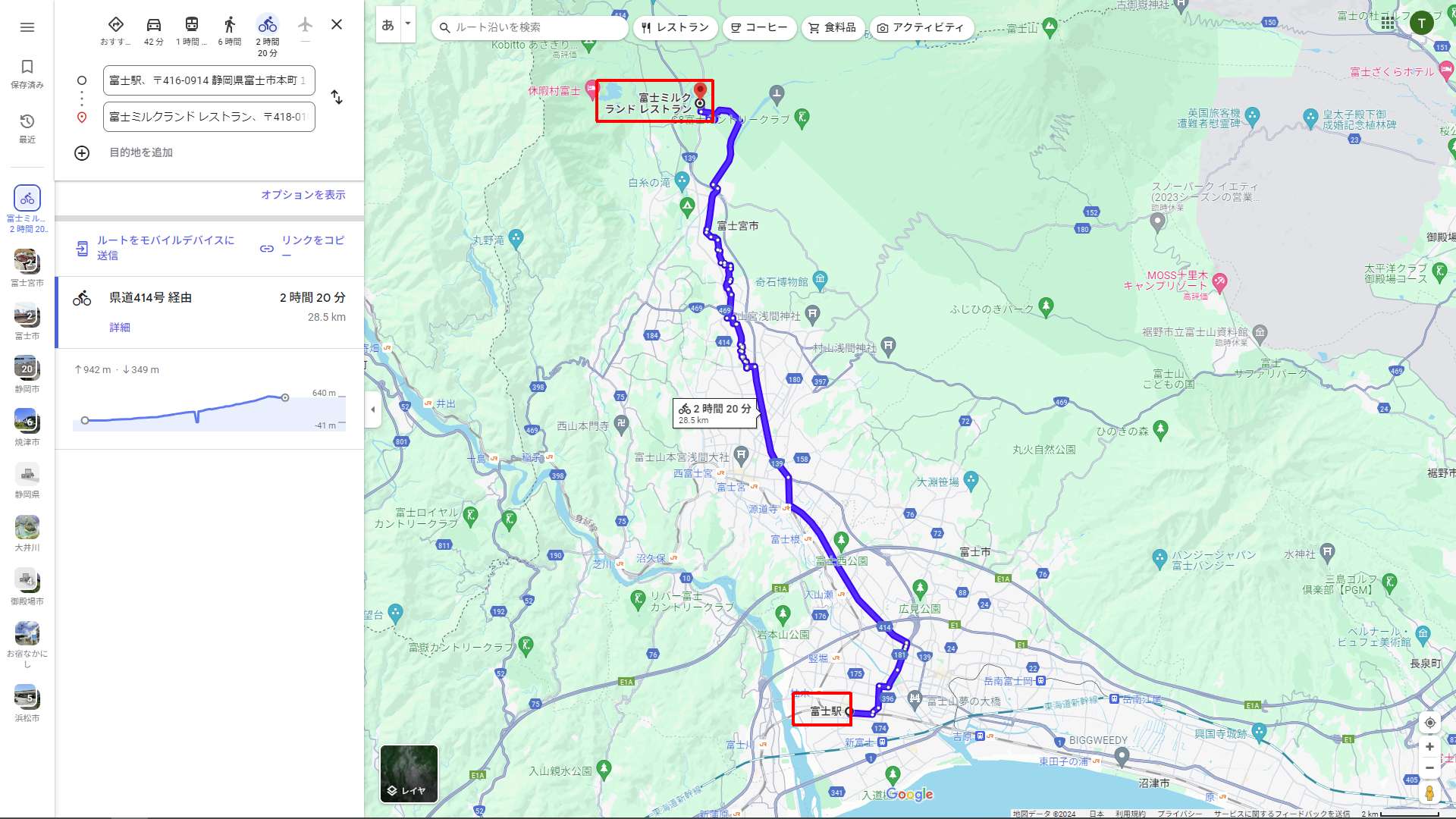1456x819 pixels.
Task: Open 詳細 for the 県道414号 route
Action: (x=120, y=328)
